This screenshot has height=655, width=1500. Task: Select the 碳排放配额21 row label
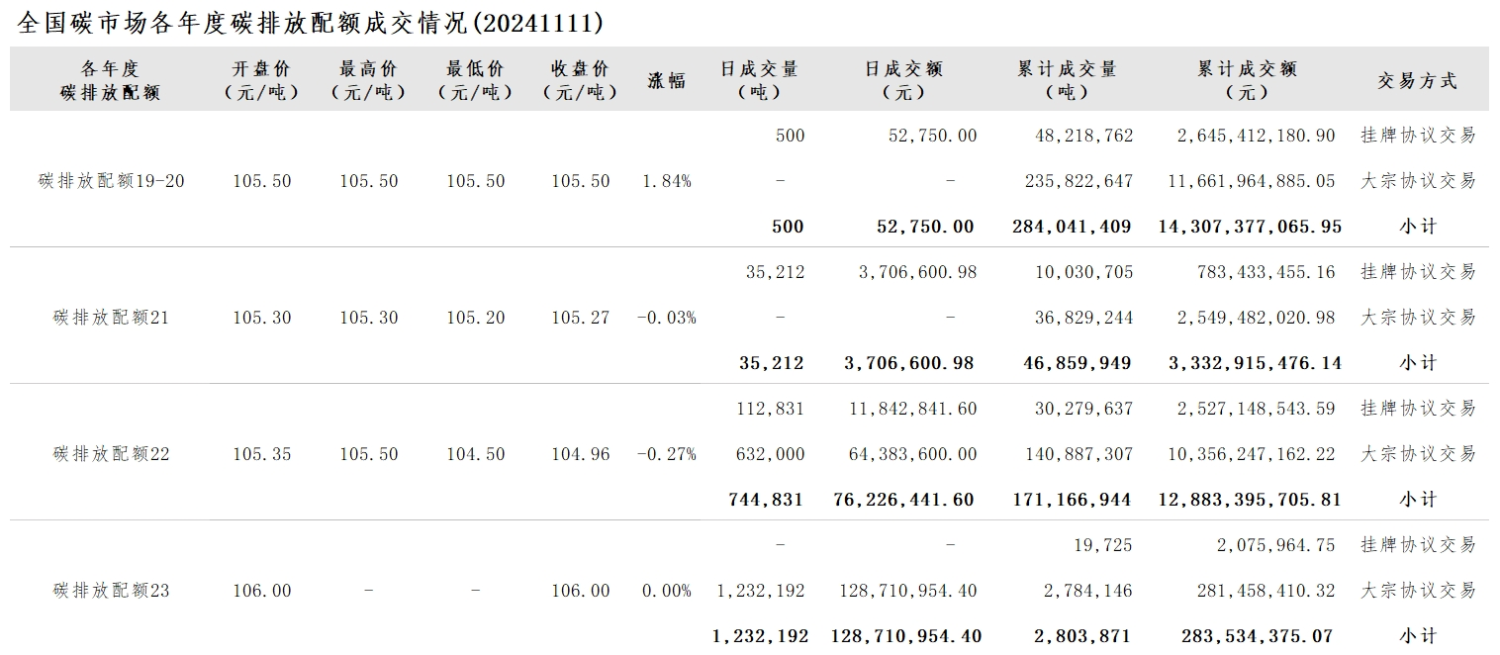tap(112, 317)
